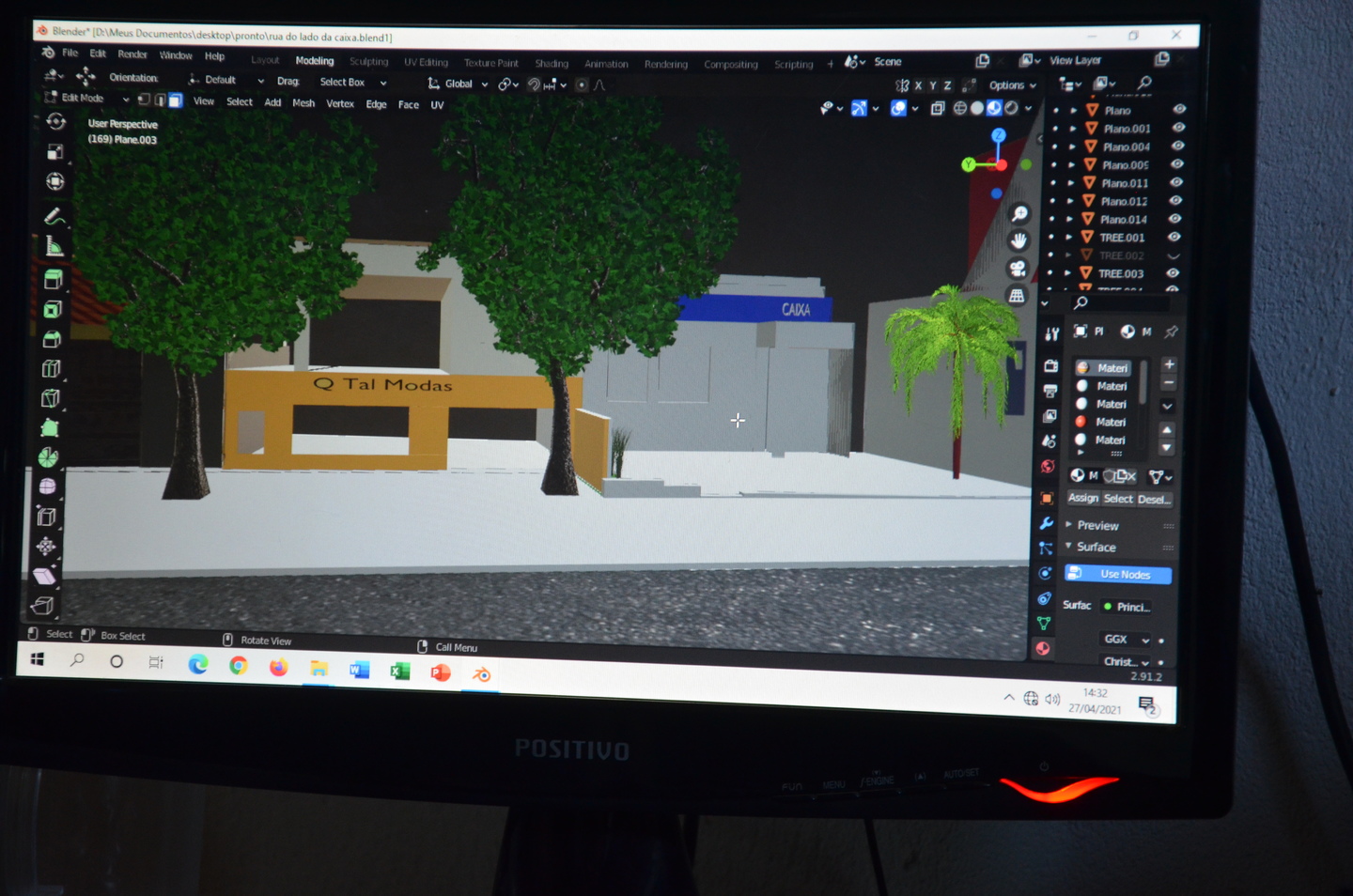The height and width of the screenshot is (896, 1353).
Task: Toggle X-ray view in viewport header
Action: point(938,108)
